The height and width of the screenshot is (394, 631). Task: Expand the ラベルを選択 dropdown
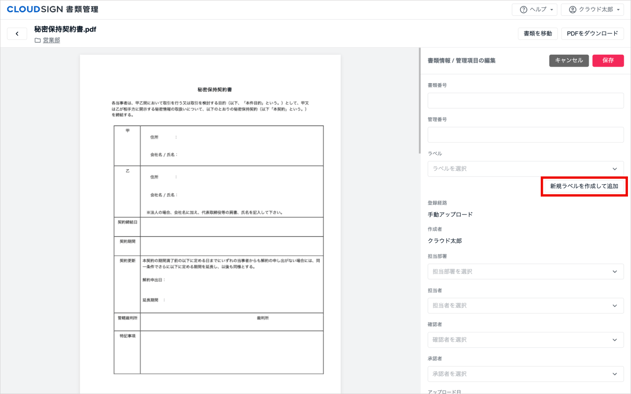[526, 169]
